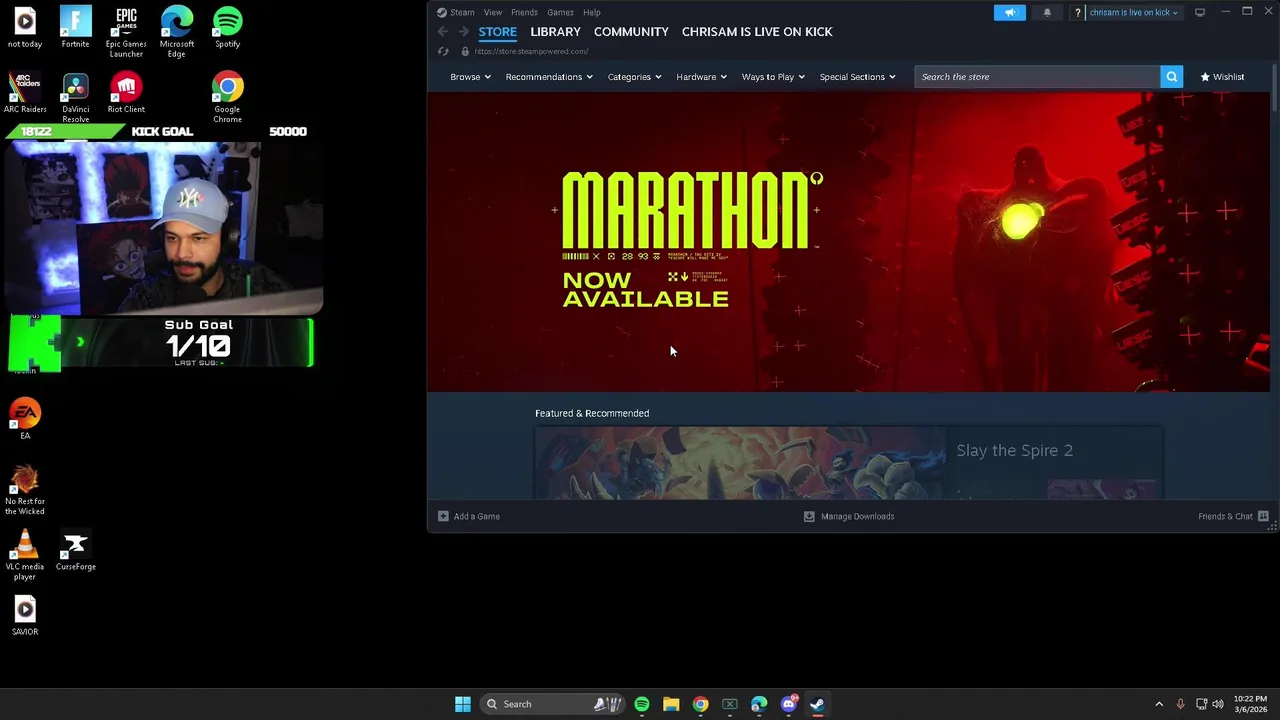Click the Friends & Chat label
The image size is (1280, 720).
[x=1225, y=516]
